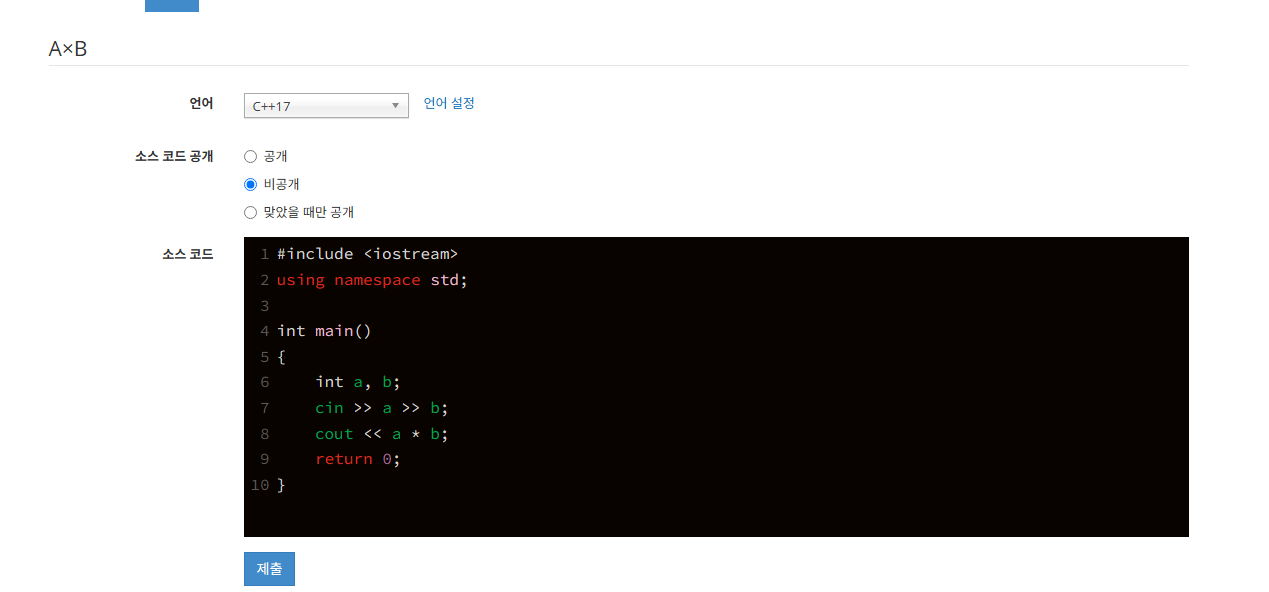Click the return 0 statement
Viewport: 1269px width, 592px height.
(x=356, y=458)
